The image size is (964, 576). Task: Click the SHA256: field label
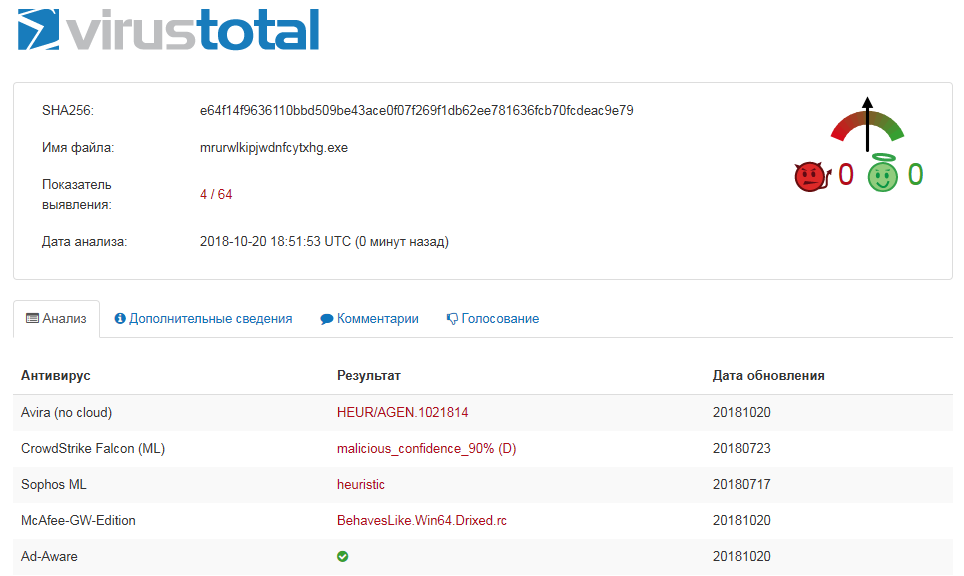(x=68, y=111)
